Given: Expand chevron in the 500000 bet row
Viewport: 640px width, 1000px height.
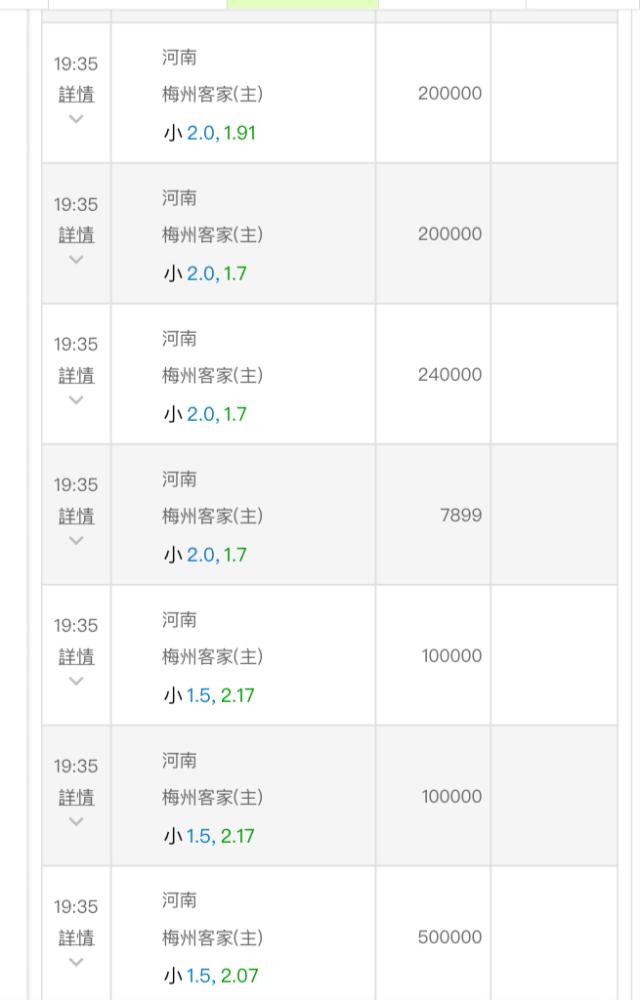Looking at the screenshot, I should pyautogui.click(x=76, y=962).
